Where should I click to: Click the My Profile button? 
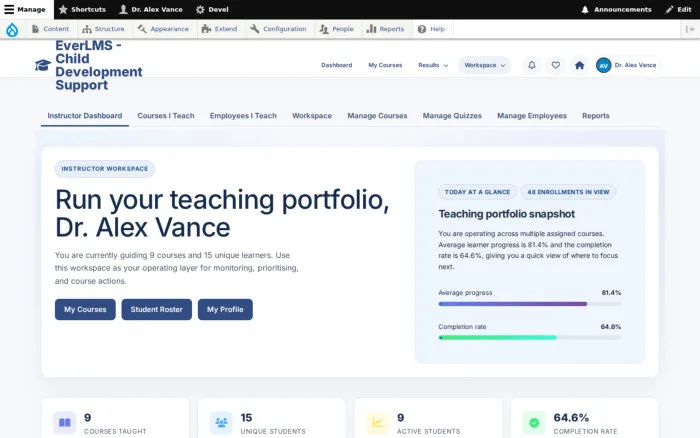tap(225, 309)
